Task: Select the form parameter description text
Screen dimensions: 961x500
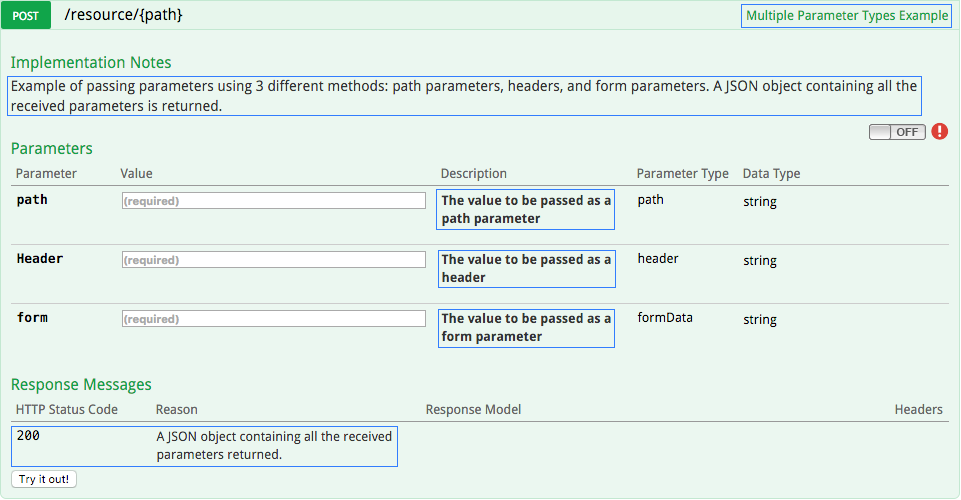Action: pyautogui.click(x=526, y=327)
